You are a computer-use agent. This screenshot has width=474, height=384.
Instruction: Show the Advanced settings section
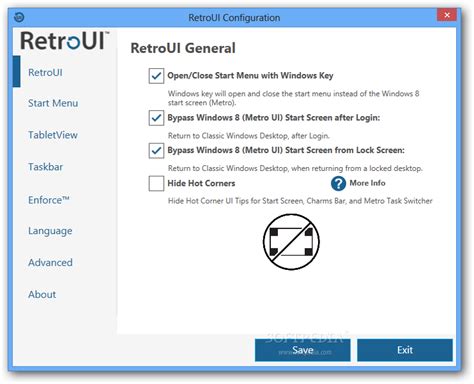[x=50, y=263]
